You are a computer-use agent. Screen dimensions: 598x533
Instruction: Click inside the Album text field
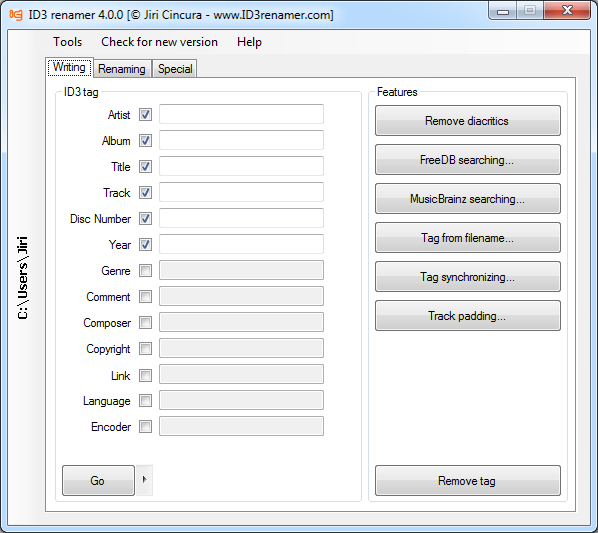click(241, 140)
